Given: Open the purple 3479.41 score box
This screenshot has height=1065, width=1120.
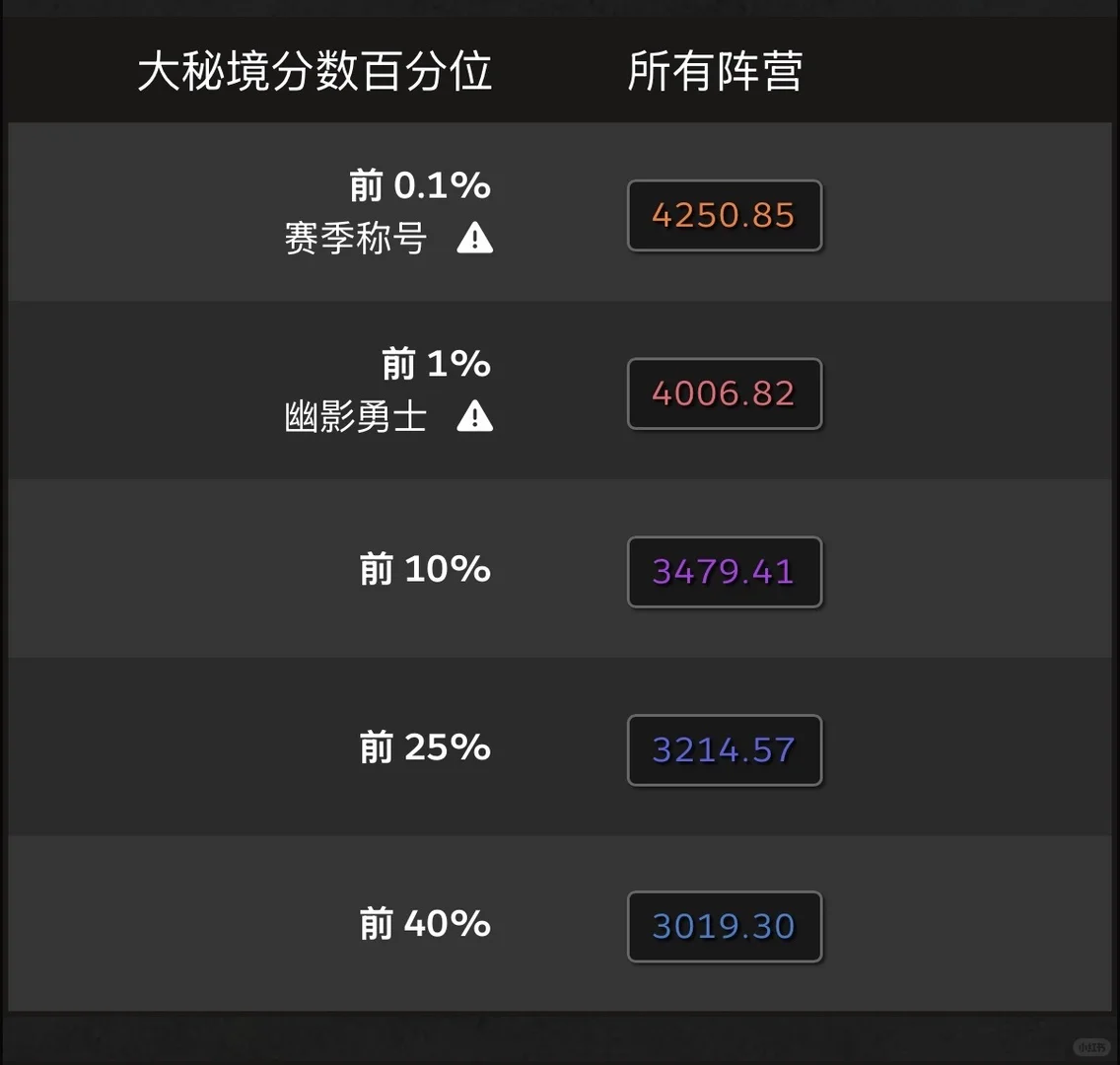Looking at the screenshot, I should pyautogui.click(x=725, y=572).
